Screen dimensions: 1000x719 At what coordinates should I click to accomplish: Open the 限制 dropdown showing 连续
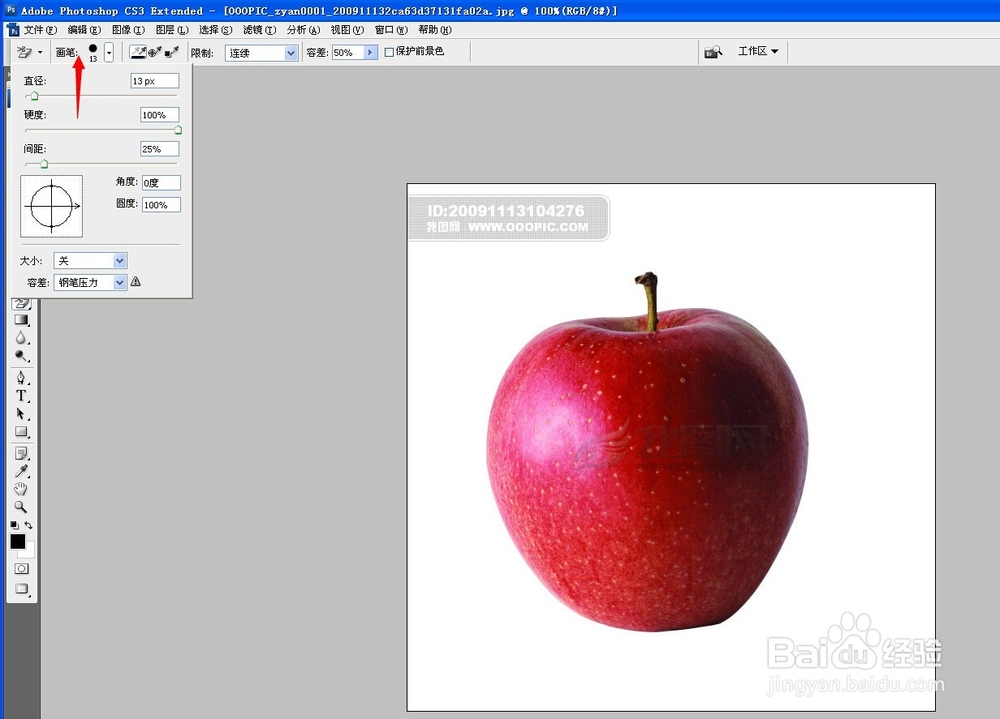coord(261,53)
